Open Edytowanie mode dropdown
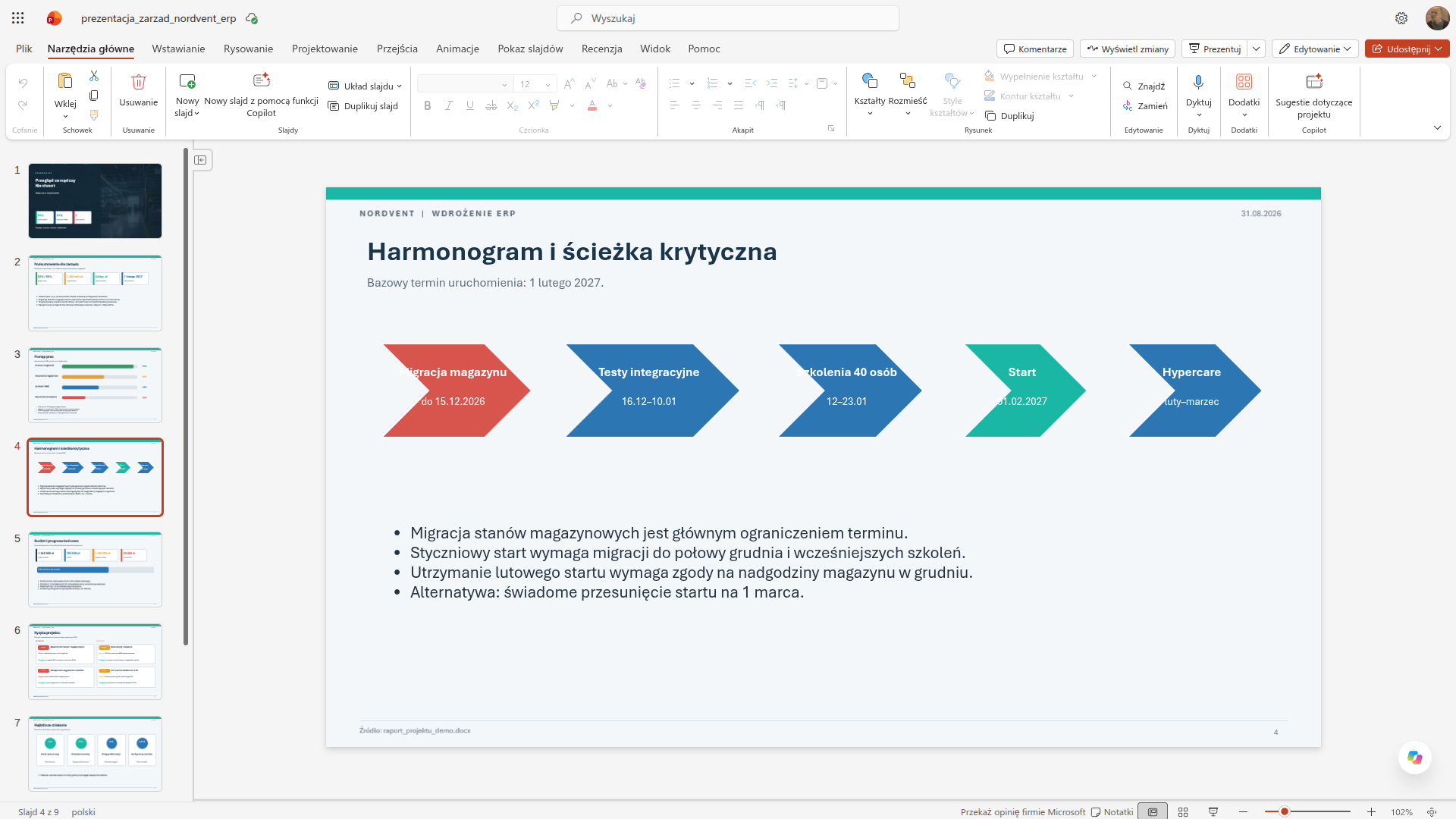This screenshot has height=819, width=1456. tap(1315, 49)
